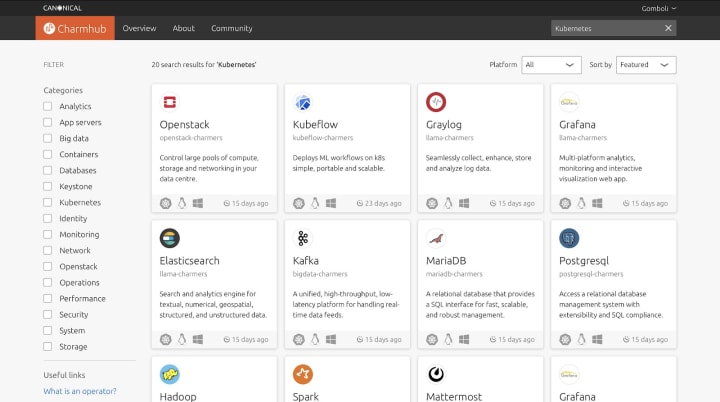Click the Postgresql elephant logo icon
Screen dimensions: 720x402
(569, 238)
